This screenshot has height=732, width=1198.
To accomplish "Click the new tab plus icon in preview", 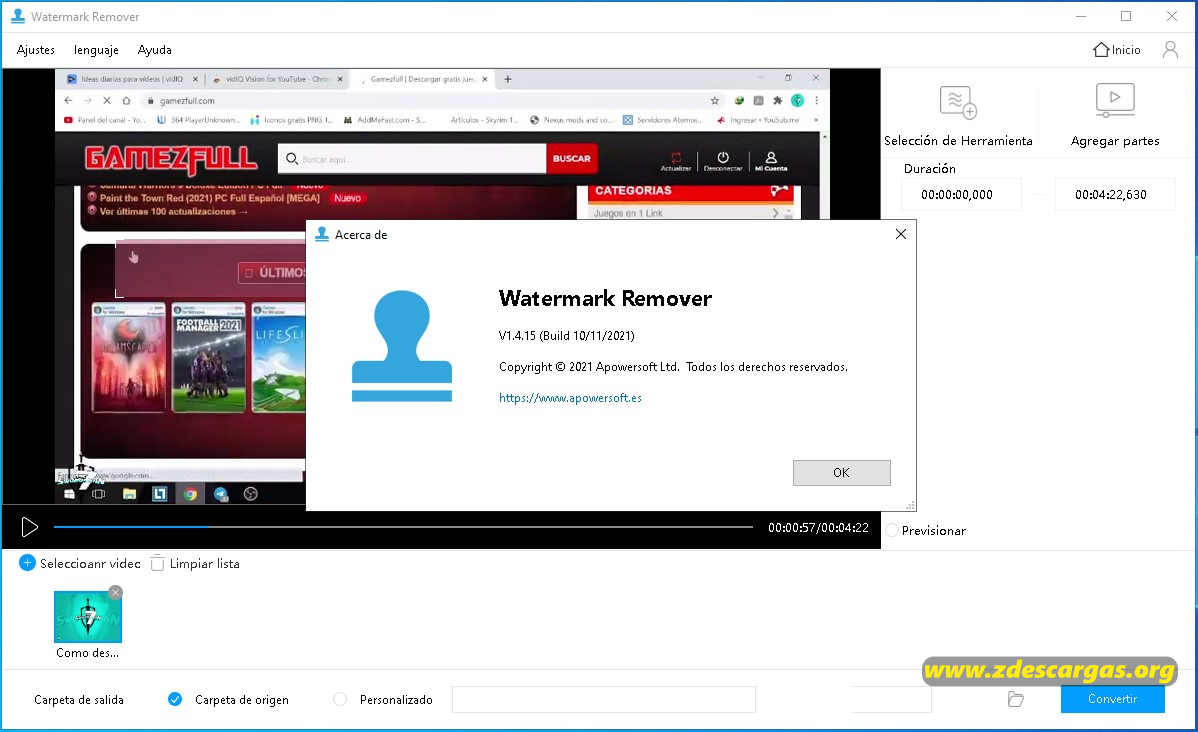I will point(507,79).
